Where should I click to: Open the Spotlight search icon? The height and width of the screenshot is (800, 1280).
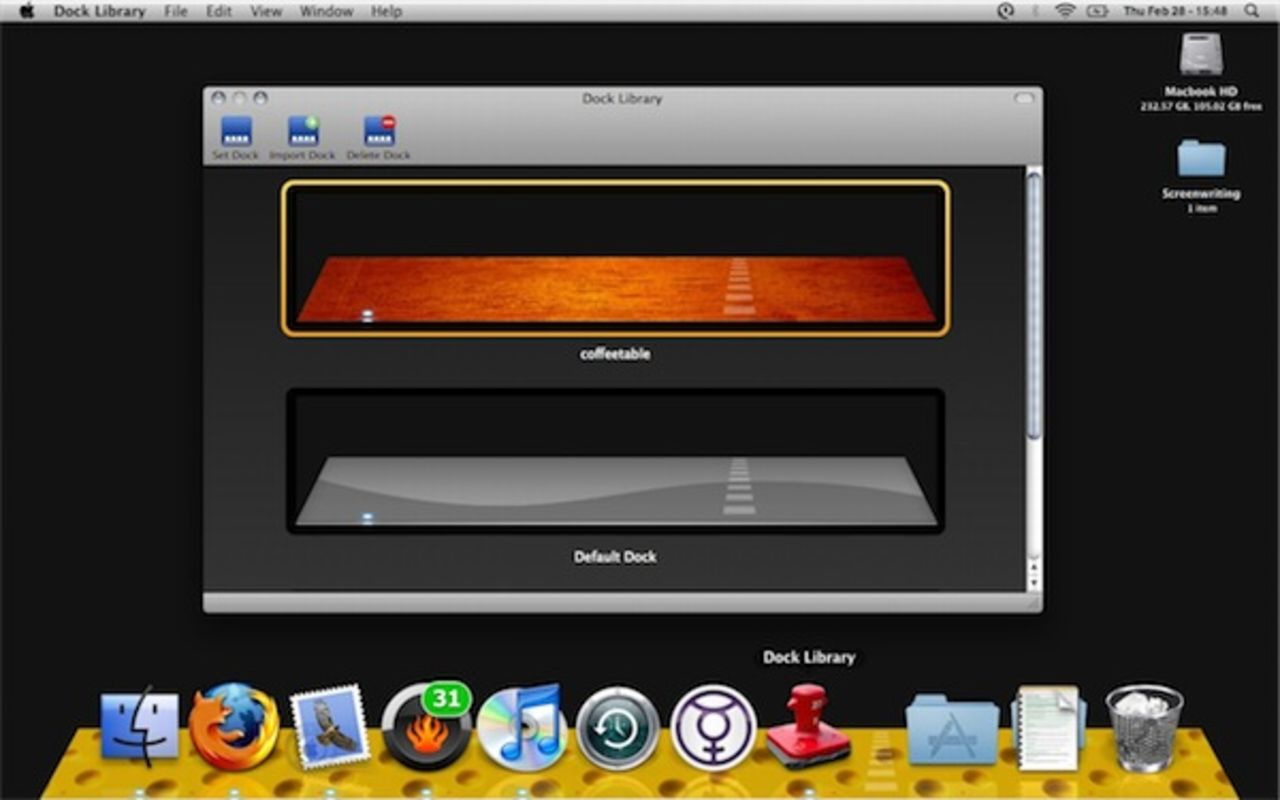coord(1252,11)
